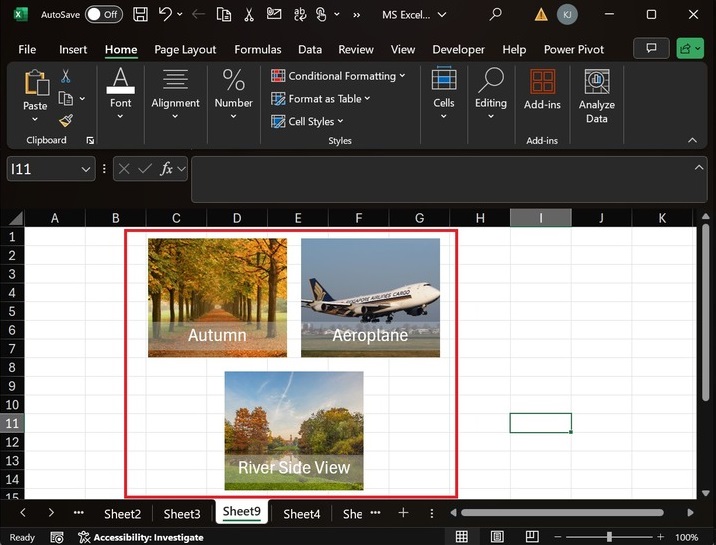This screenshot has width=716, height=545.
Task: Toggle the AutoSave switch
Action: pyautogui.click(x=103, y=15)
